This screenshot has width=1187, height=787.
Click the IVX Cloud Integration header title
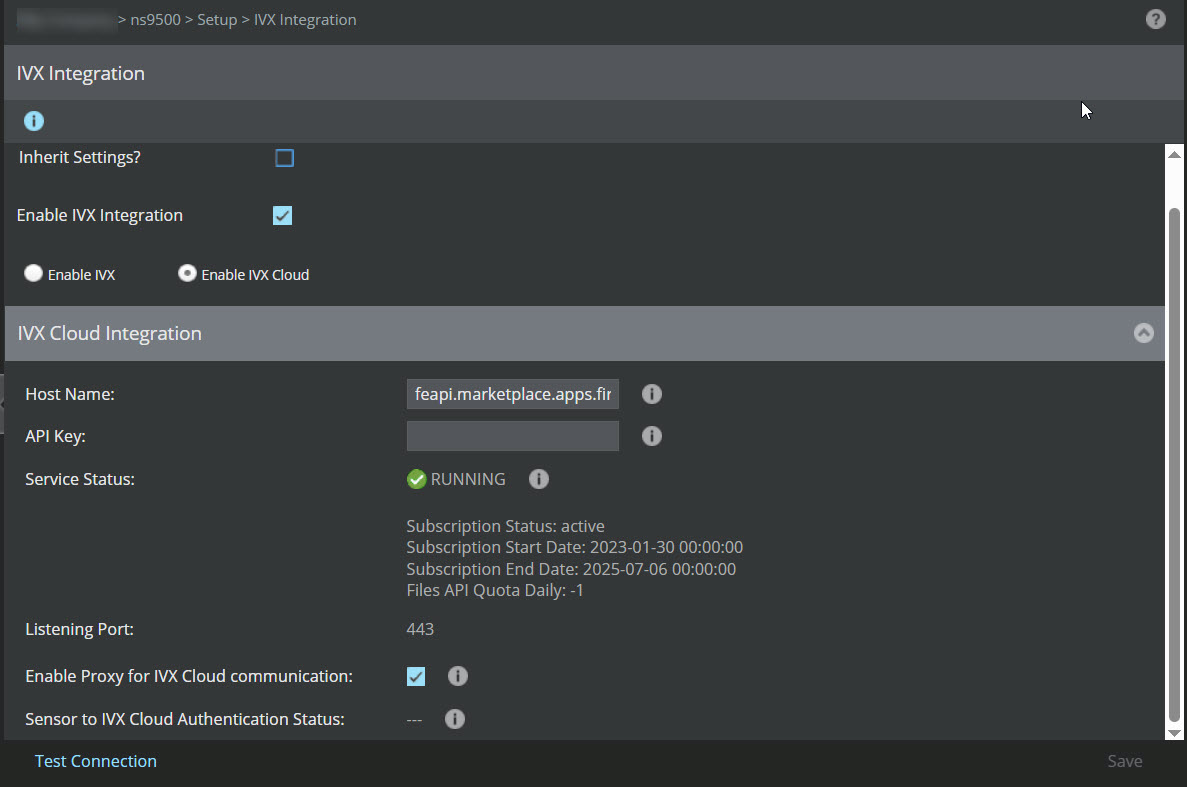pos(110,334)
